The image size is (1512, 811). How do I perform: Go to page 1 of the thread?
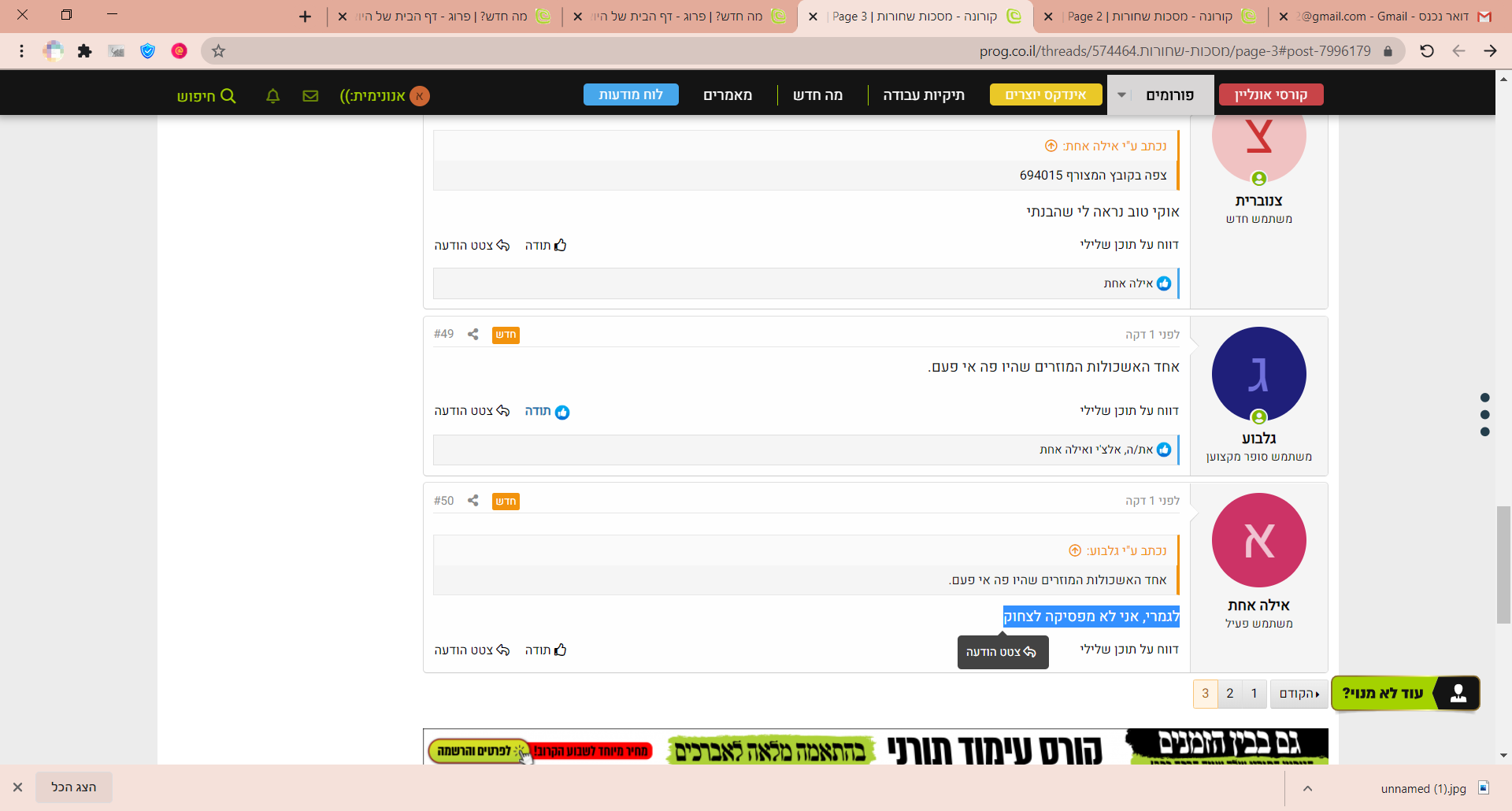click(x=1254, y=694)
